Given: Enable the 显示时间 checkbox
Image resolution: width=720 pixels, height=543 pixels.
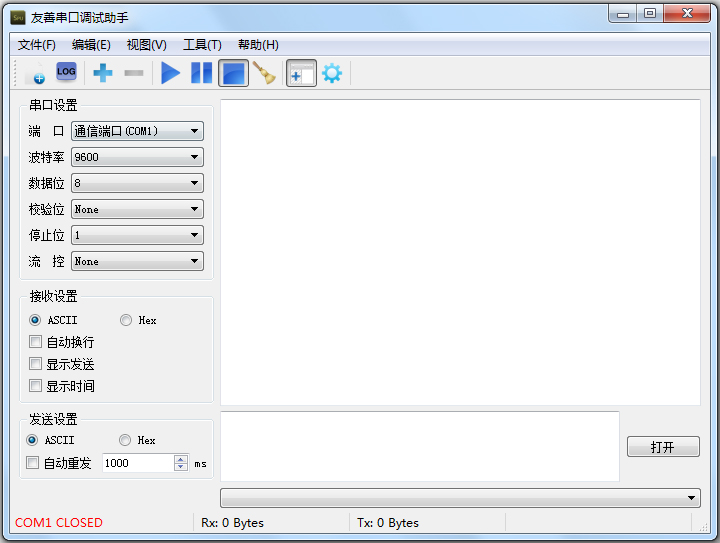Looking at the screenshot, I should point(36,386).
